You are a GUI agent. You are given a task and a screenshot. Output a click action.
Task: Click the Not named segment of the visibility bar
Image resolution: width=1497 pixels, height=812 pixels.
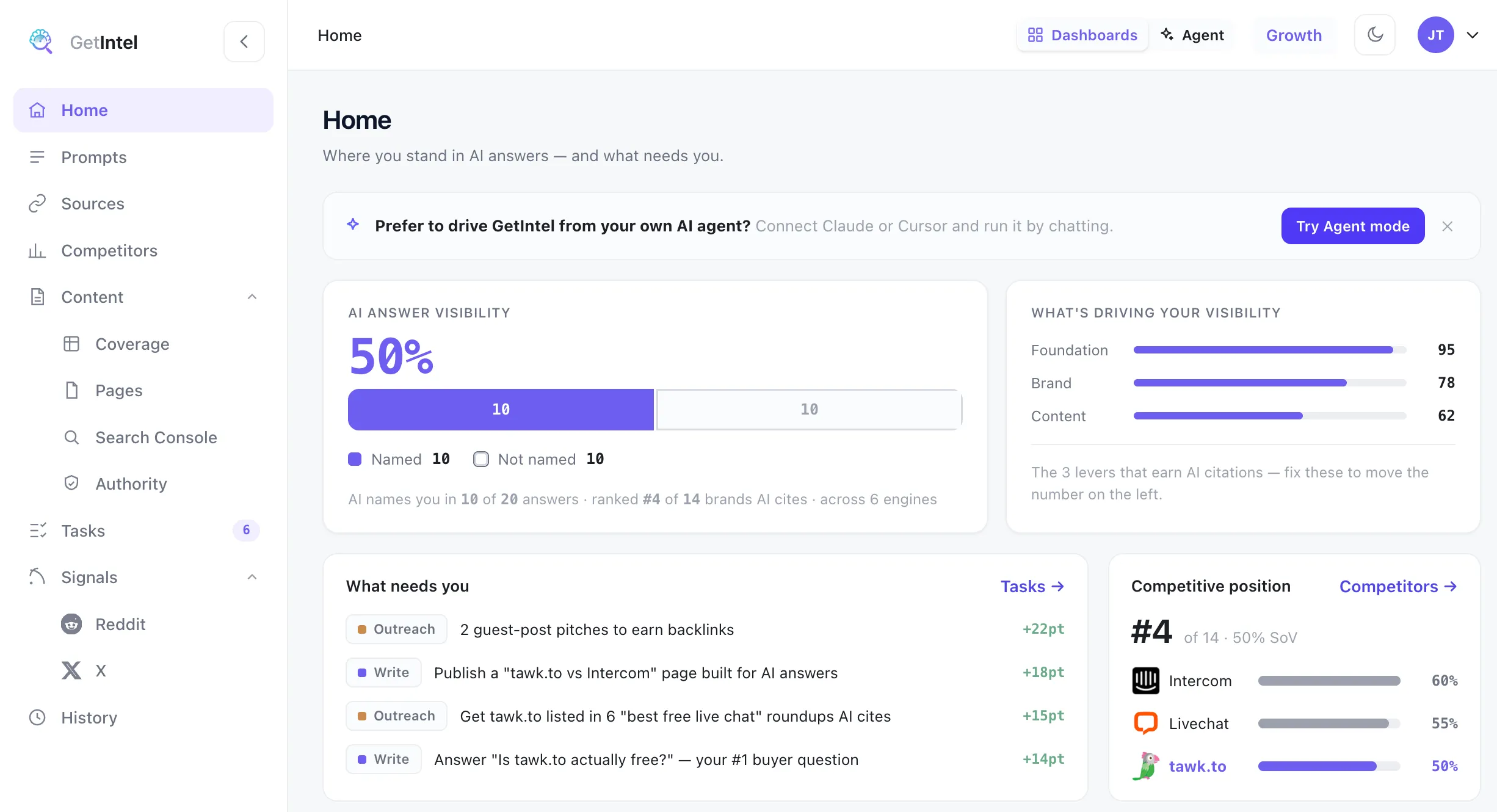809,409
